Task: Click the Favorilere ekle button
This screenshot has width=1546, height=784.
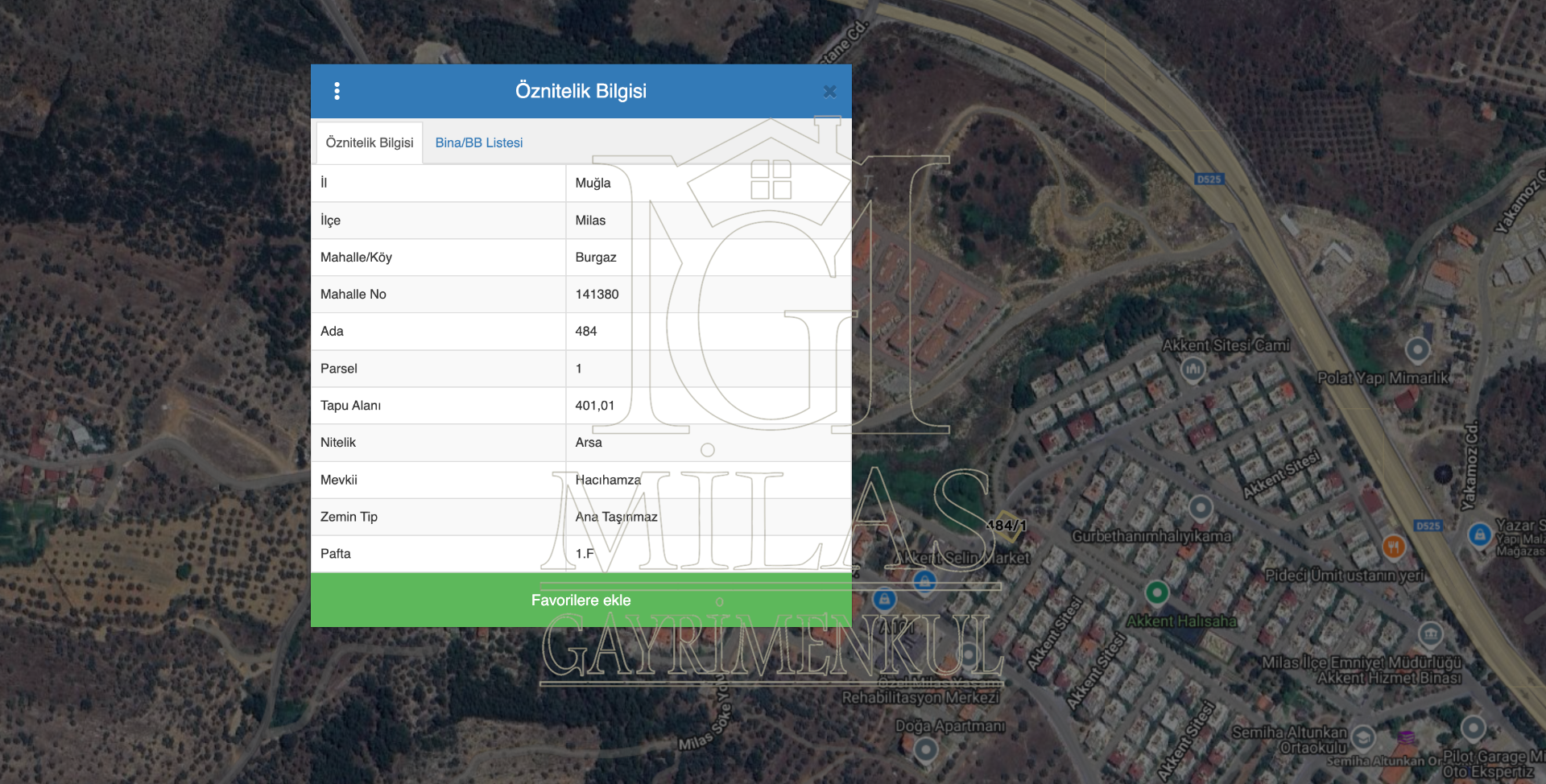Action: (581, 600)
